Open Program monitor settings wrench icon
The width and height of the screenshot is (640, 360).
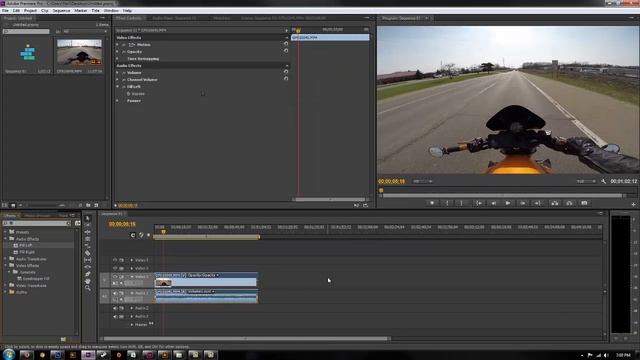603,181
